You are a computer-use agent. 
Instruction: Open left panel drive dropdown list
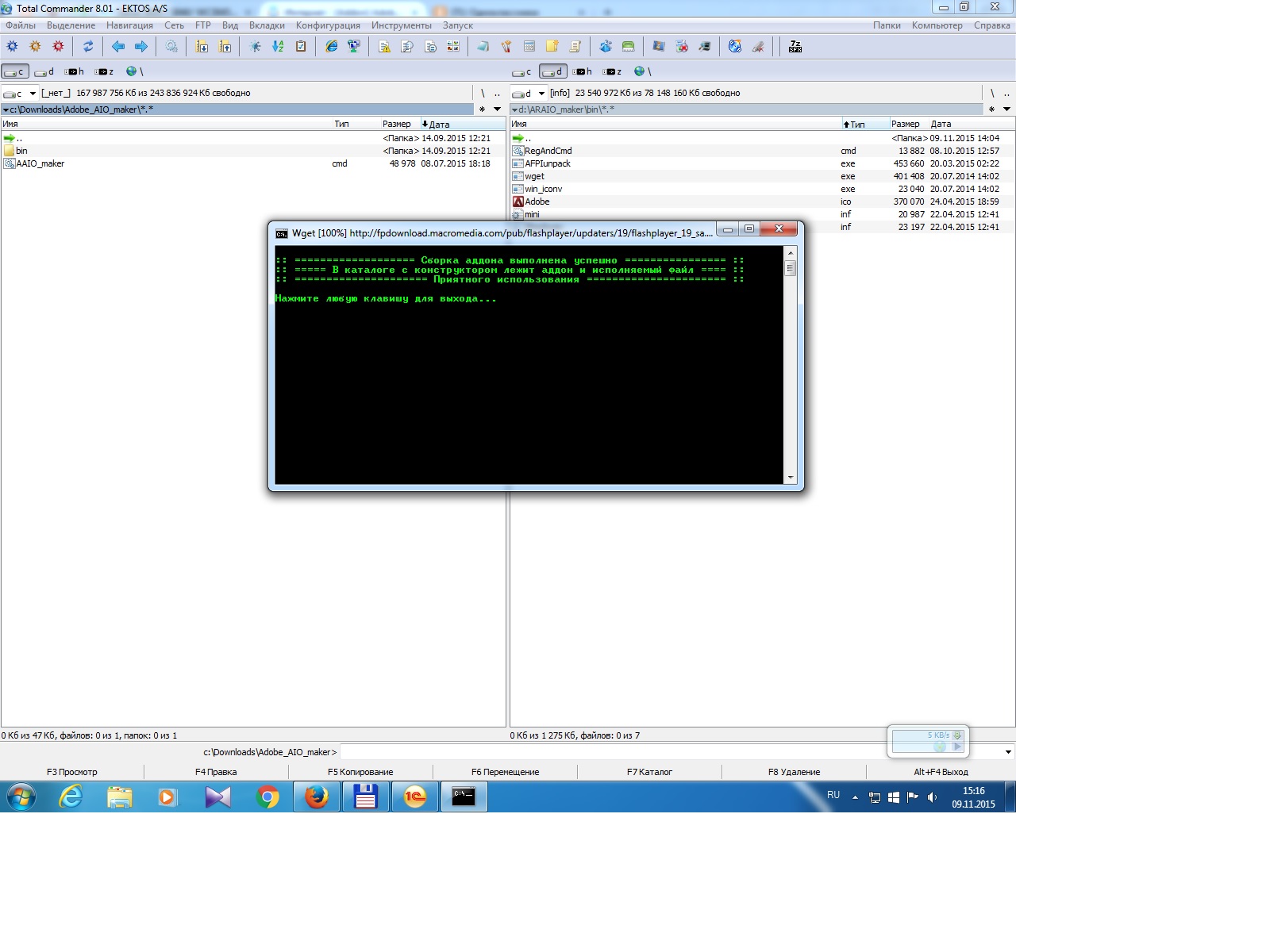[x=33, y=94]
